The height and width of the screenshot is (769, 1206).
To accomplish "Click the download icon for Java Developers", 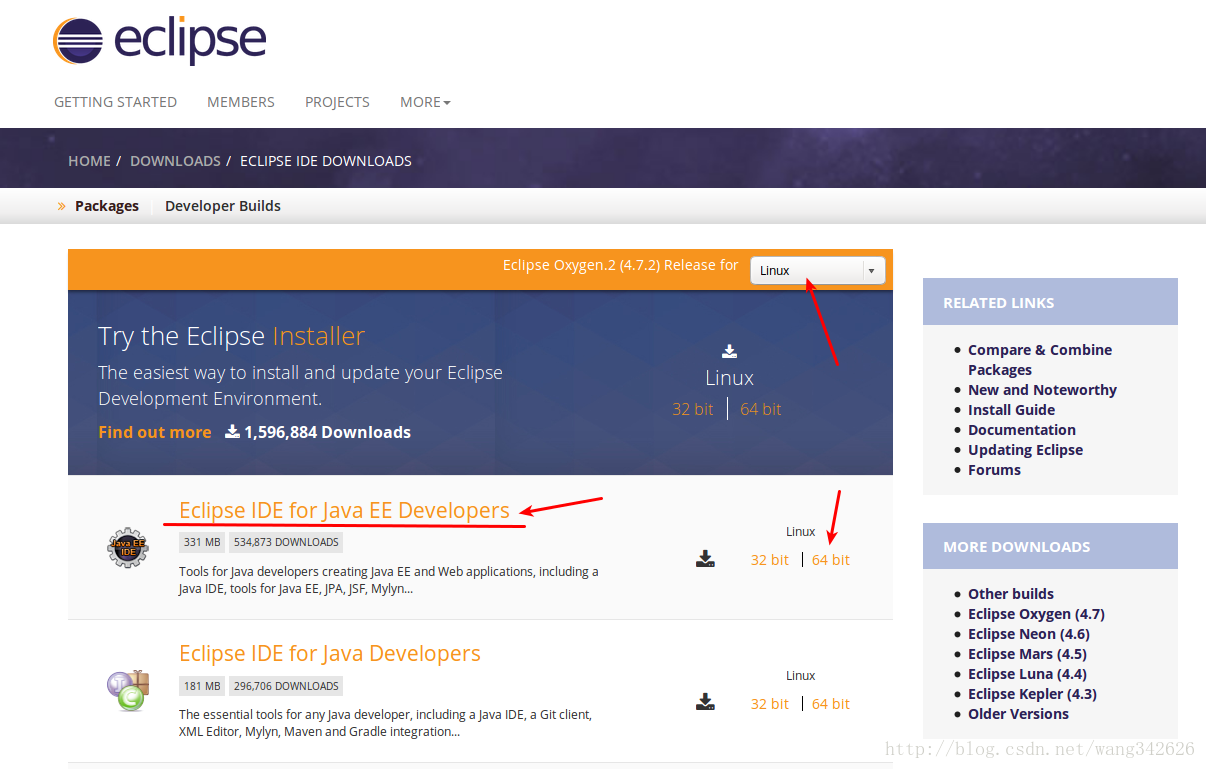I will pos(706,702).
